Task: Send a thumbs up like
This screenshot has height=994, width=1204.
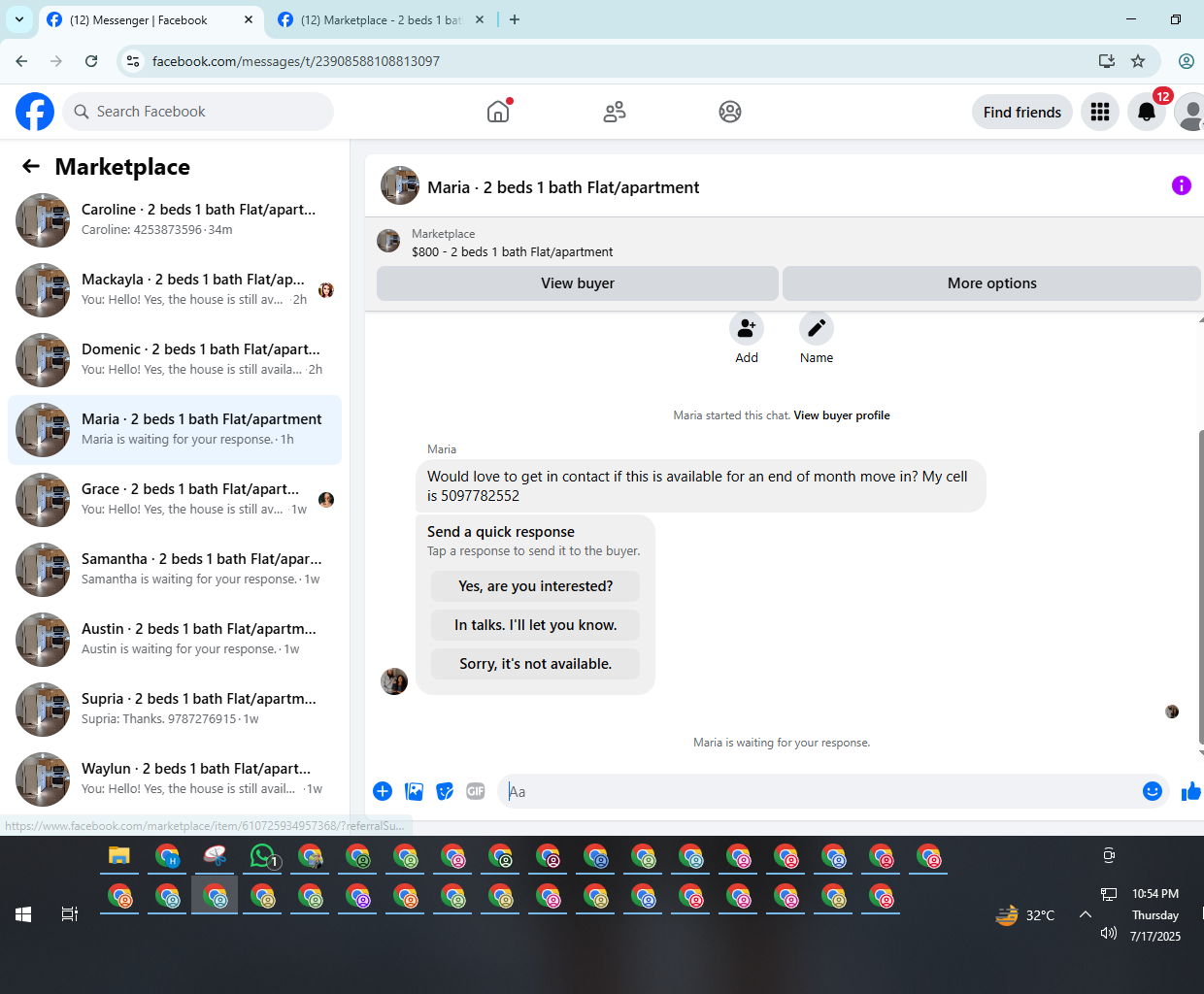Action: (x=1191, y=791)
